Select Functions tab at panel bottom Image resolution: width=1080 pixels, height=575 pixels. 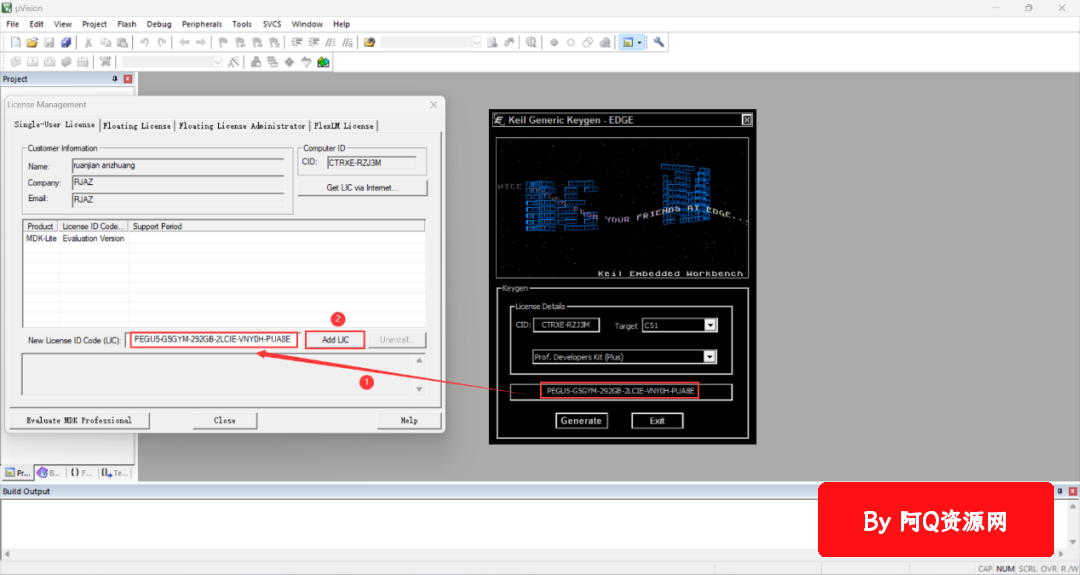pyautogui.click(x=81, y=473)
